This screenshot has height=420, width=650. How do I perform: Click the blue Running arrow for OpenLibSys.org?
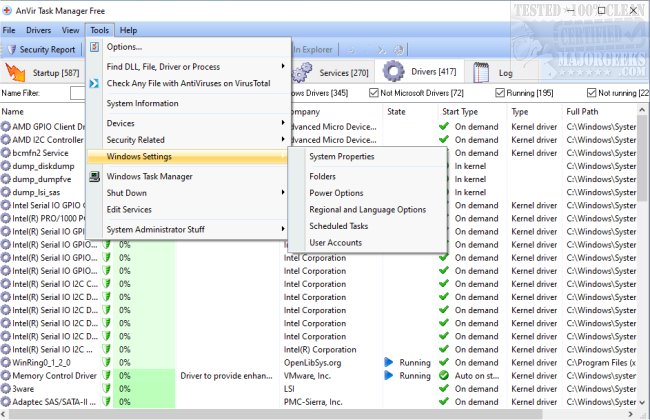click(x=388, y=362)
